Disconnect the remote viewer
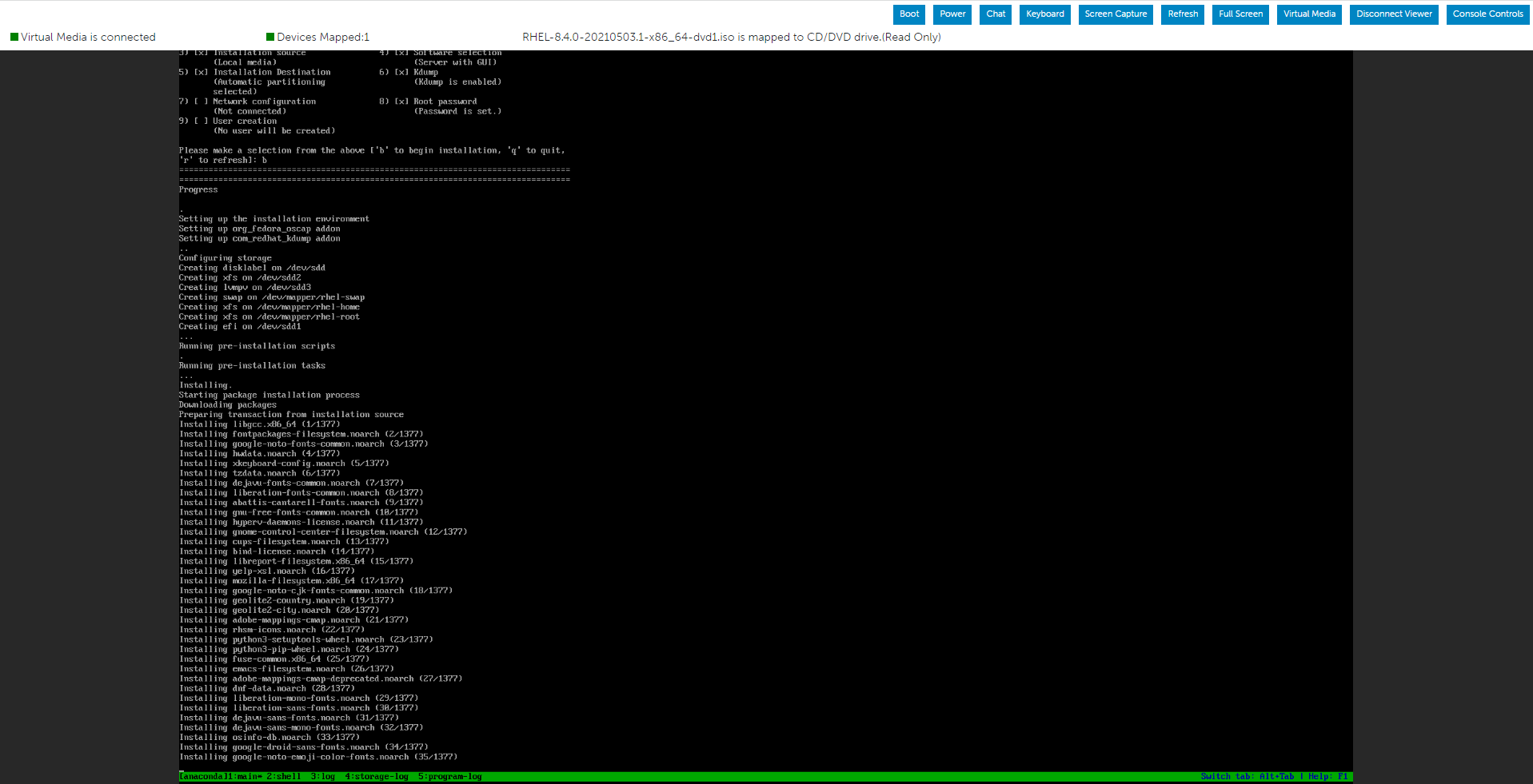1533x784 pixels. 1393,14
